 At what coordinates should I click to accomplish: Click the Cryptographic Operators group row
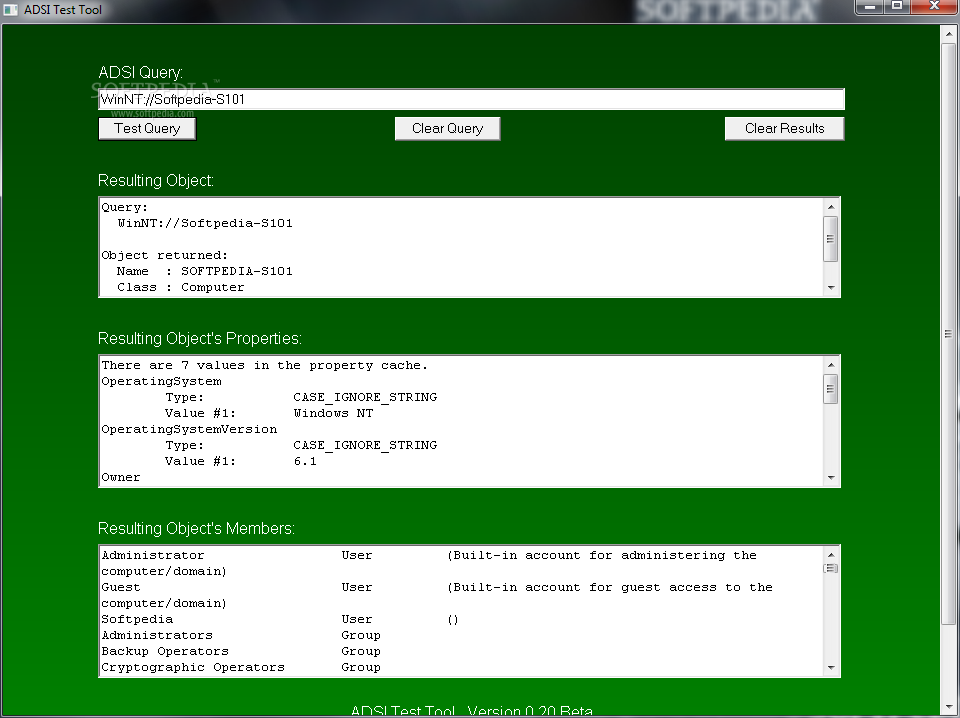coord(241,667)
